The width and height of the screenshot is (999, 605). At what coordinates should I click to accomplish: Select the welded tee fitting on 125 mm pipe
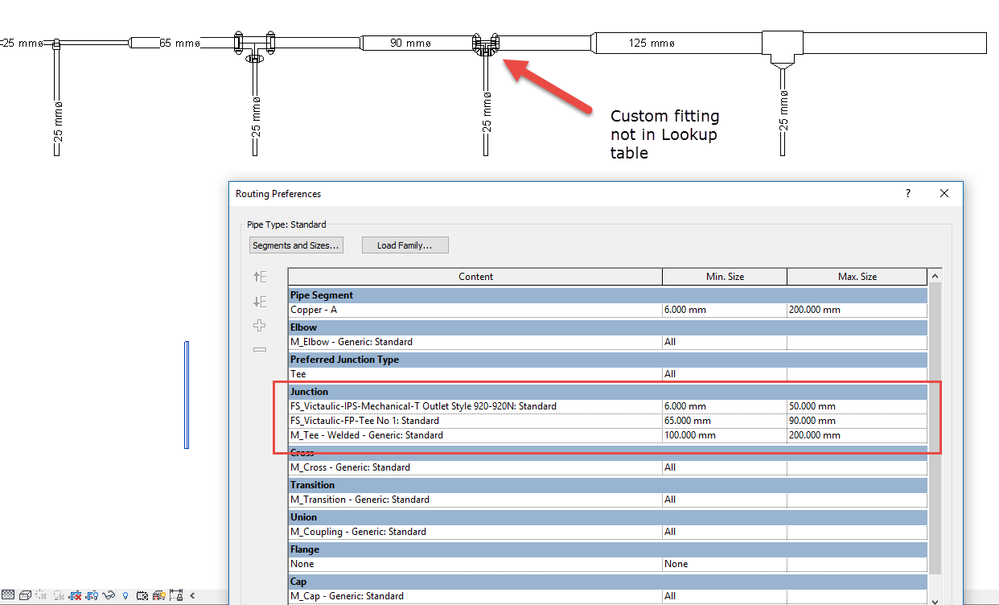[782, 48]
